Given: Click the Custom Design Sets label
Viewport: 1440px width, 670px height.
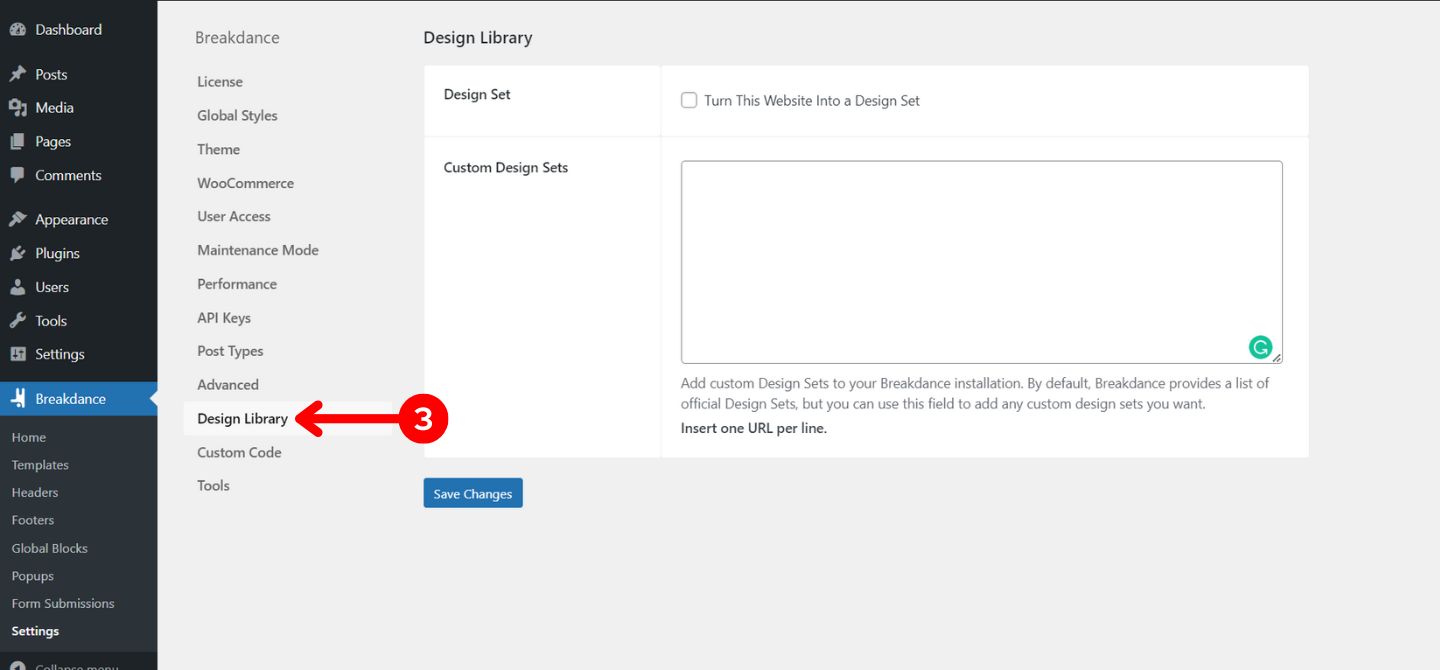Looking at the screenshot, I should 506,167.
